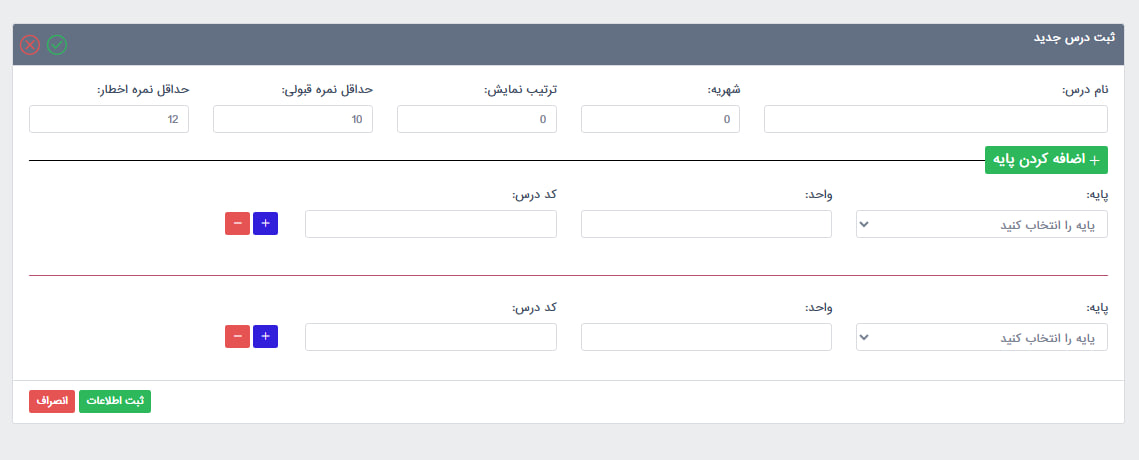Viewport: 1139px width, 460px height.
Task: Focus the second کد درس input field
Action: pyautogui.click(x=430, y=338)
